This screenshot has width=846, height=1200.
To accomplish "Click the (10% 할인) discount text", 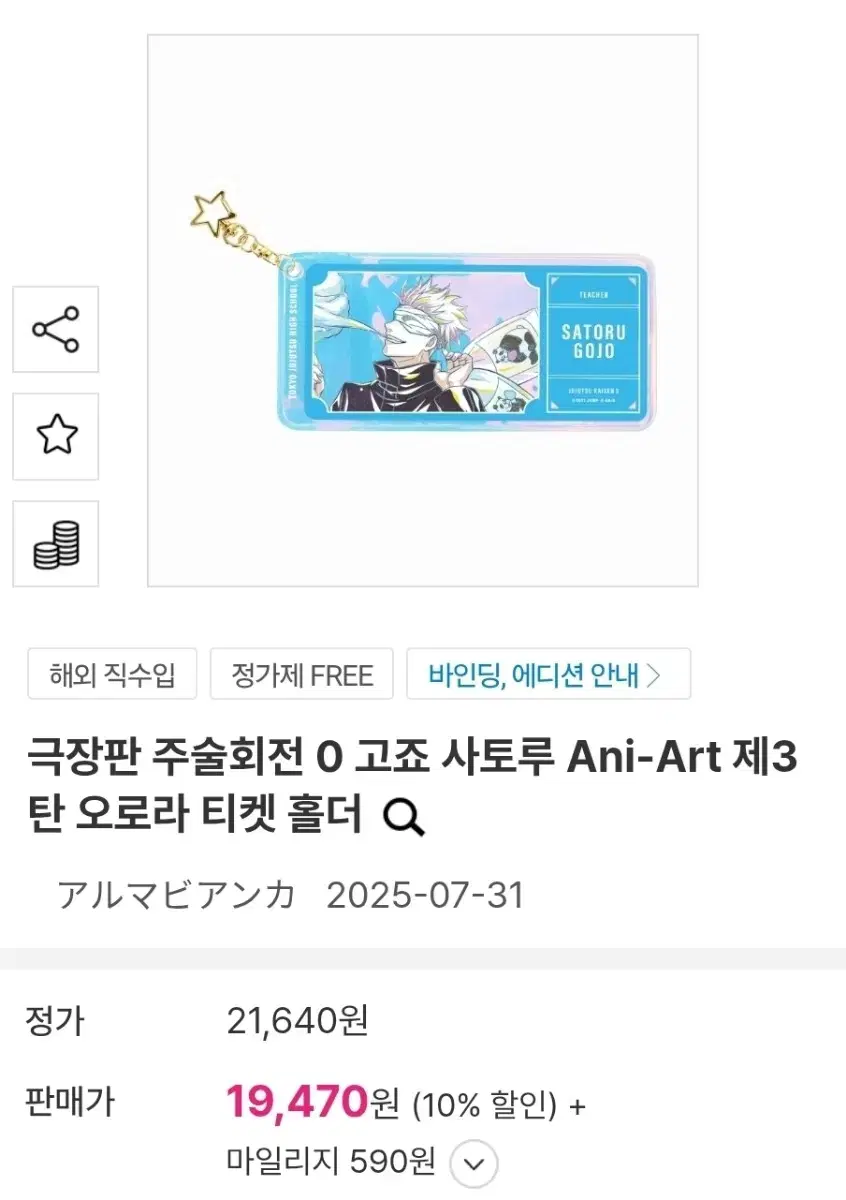I will (x=480, y=1105).
